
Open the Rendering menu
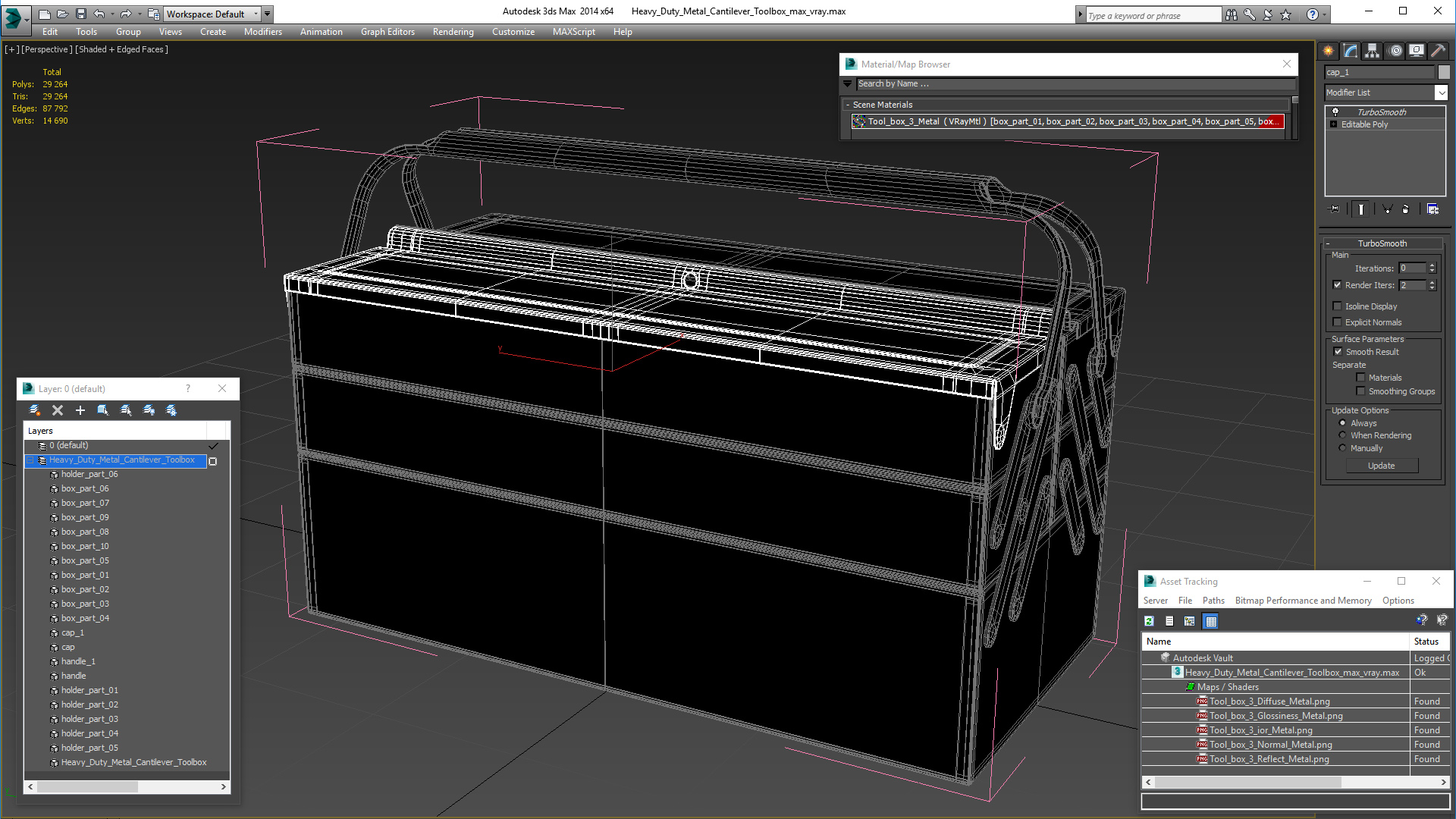point(453,32)
